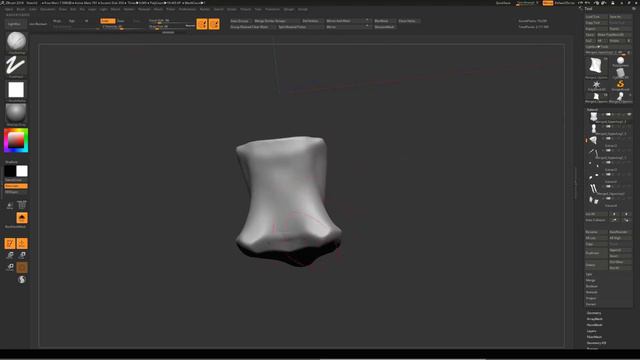Screen dimensions: 640x360
Task: Open the Brush menu
Action: pyautogui.click(x=21, y=9)
